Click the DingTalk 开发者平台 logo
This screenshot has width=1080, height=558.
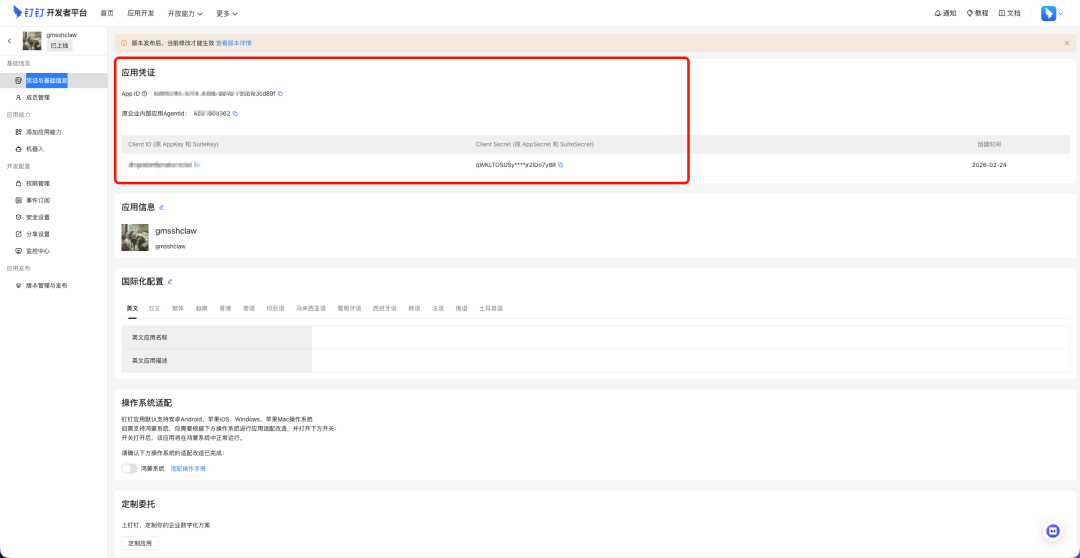click(50, 13)
